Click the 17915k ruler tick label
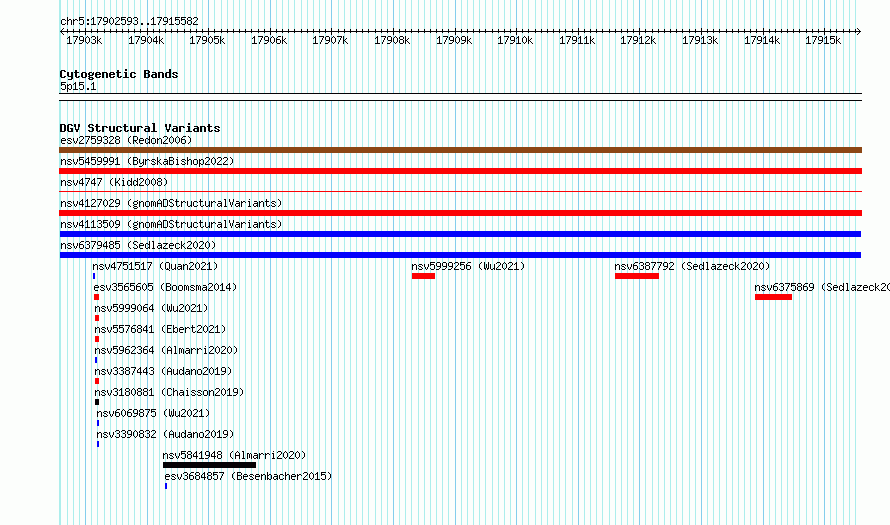This screenshot has width=890, height=525. 823,40
